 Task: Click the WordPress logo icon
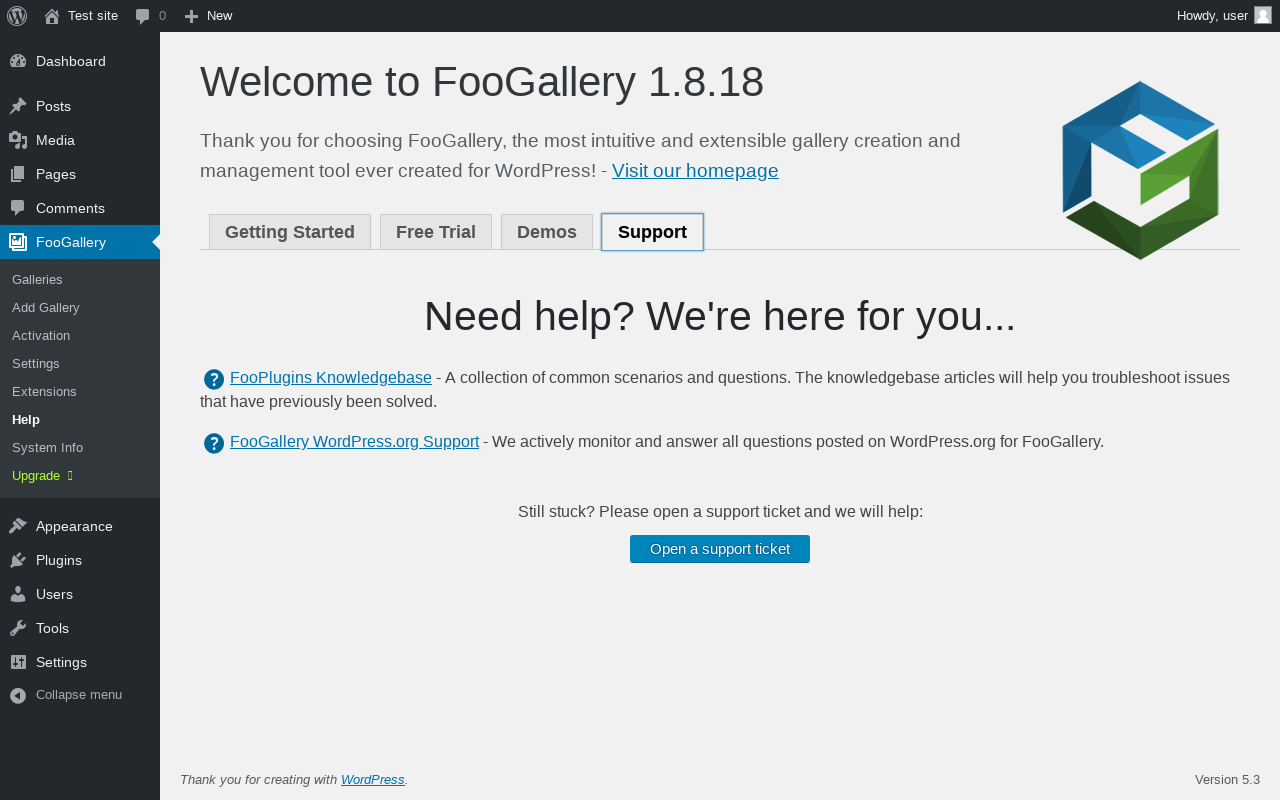point(17,16)
